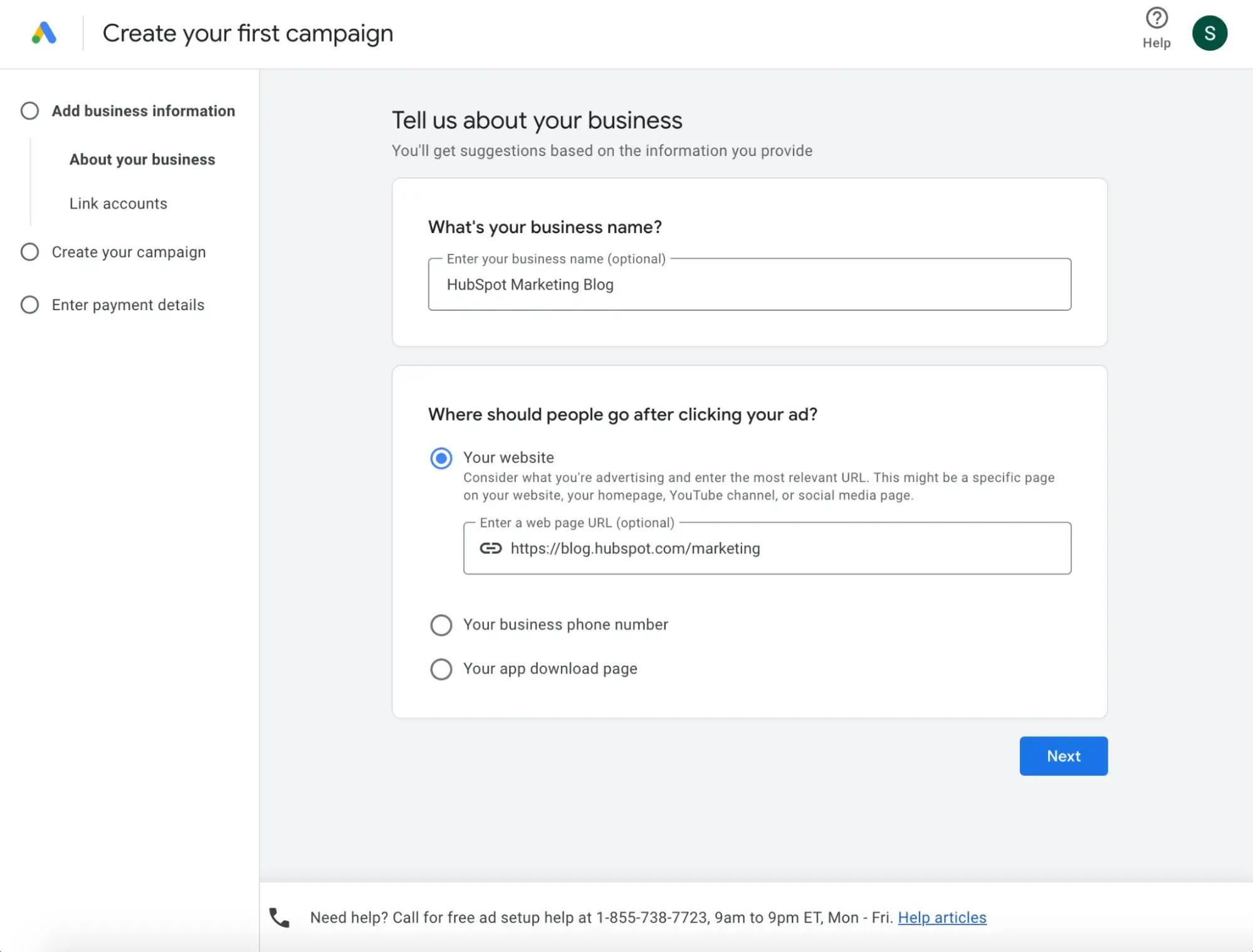Click the Create your campaign step icon
Screen dimensions: 1253x952
tap(29, 251)
